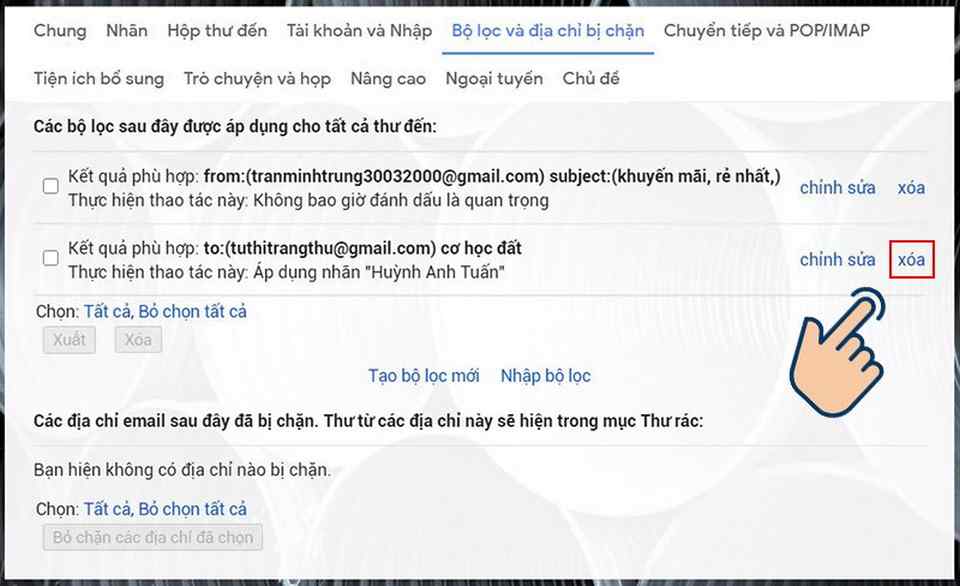Switch to the Nhãn tab
The height and width of the screenshot is (586, 960).
(x=127, y=31)
